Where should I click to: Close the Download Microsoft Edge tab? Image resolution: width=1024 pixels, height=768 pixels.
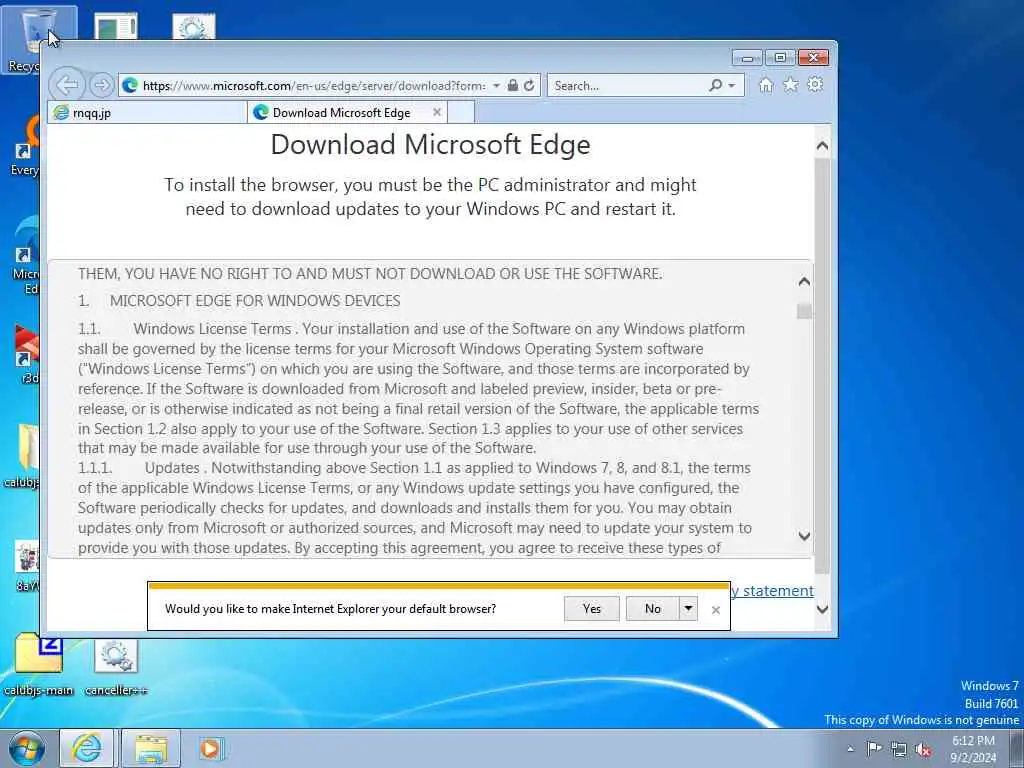tap(437, 112)
